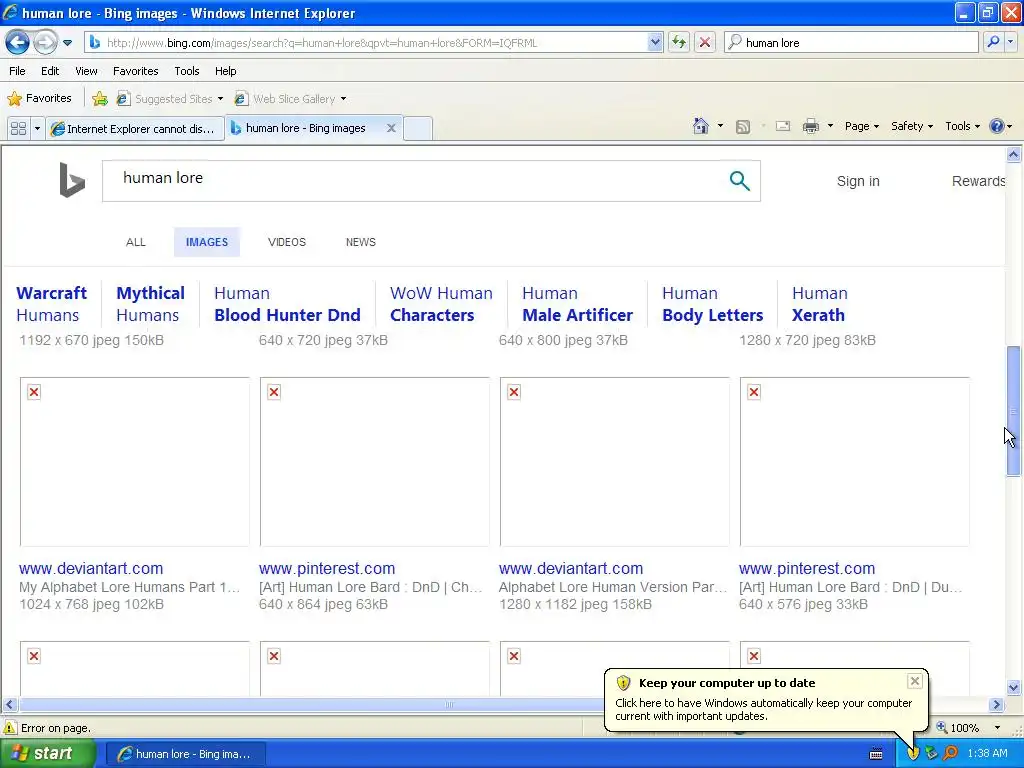The image size is (1024, 768).
Task: Open the Favorites menu
Action: click(135, 71)
